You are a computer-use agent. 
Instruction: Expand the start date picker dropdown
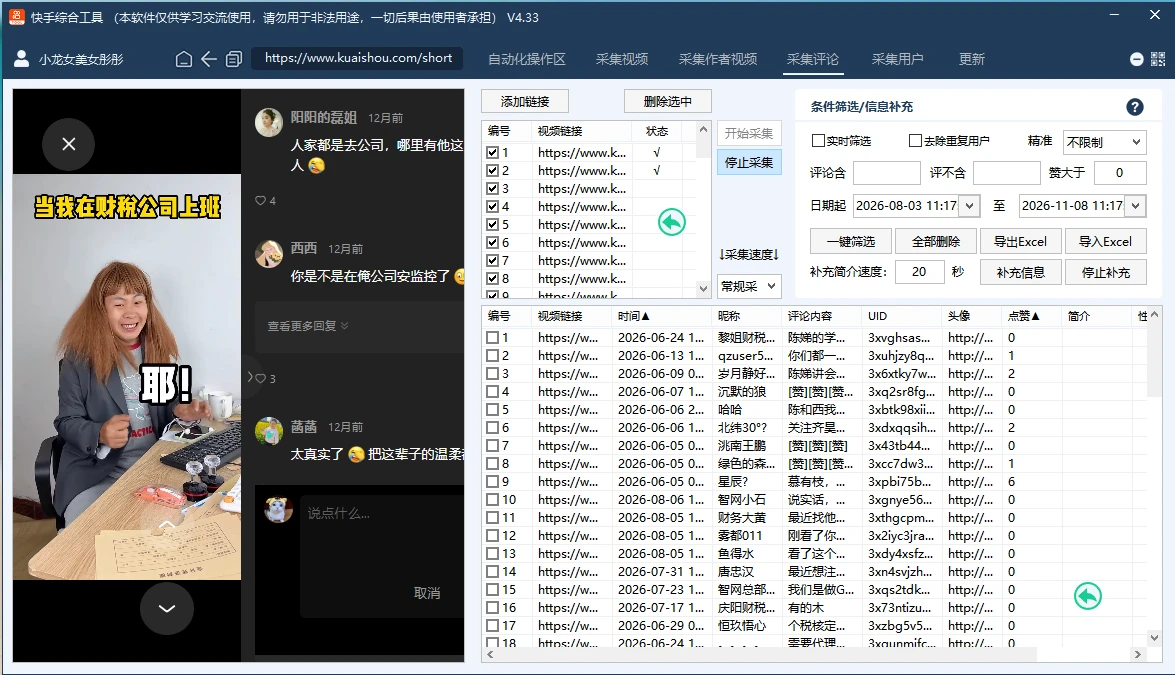tap(970, 205)
